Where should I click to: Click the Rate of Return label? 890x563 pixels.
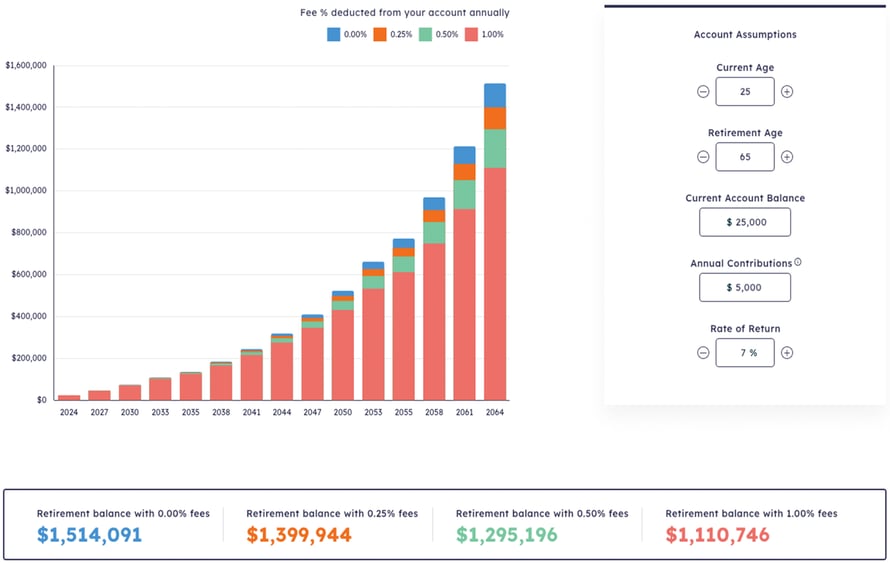click(745, 329)
